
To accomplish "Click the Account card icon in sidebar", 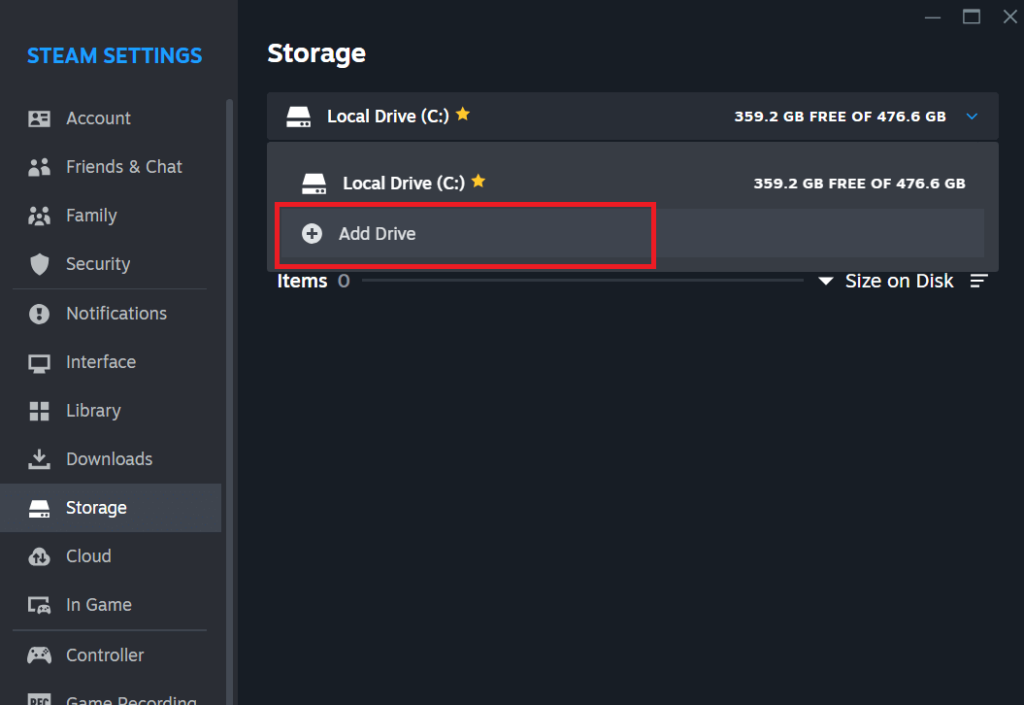I will tap(39, 118).
